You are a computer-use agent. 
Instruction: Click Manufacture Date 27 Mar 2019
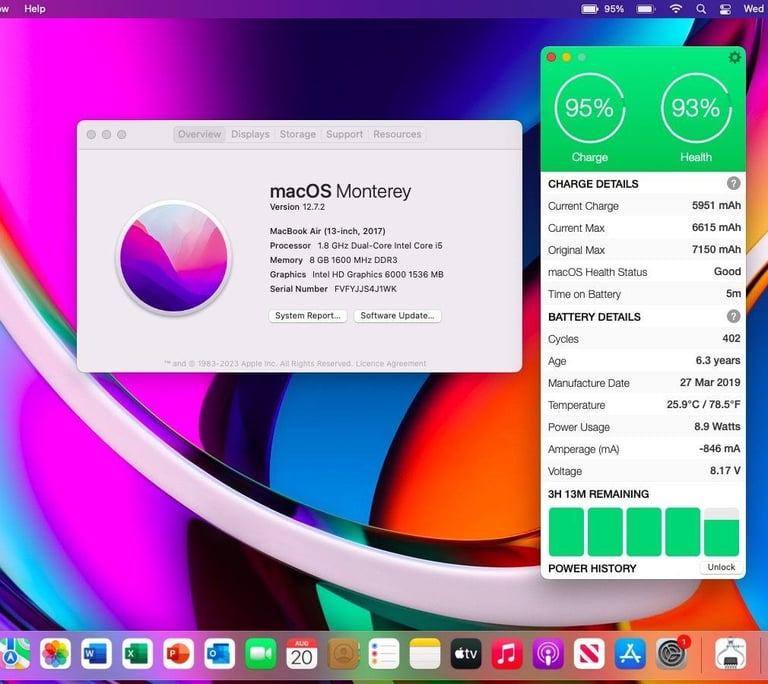click(710, 382)
